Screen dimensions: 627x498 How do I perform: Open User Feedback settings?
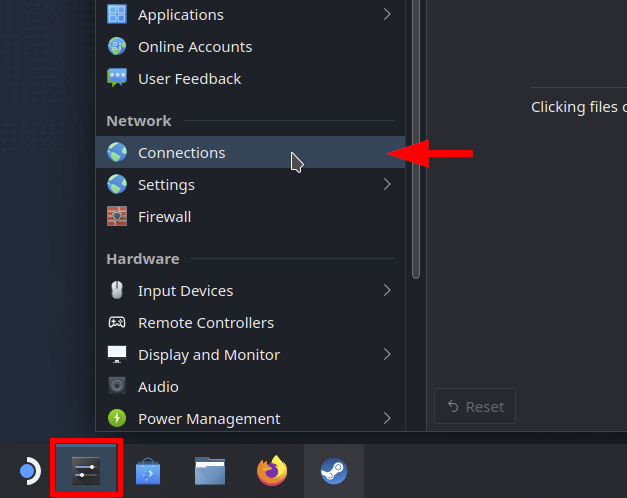coord(250,79)
